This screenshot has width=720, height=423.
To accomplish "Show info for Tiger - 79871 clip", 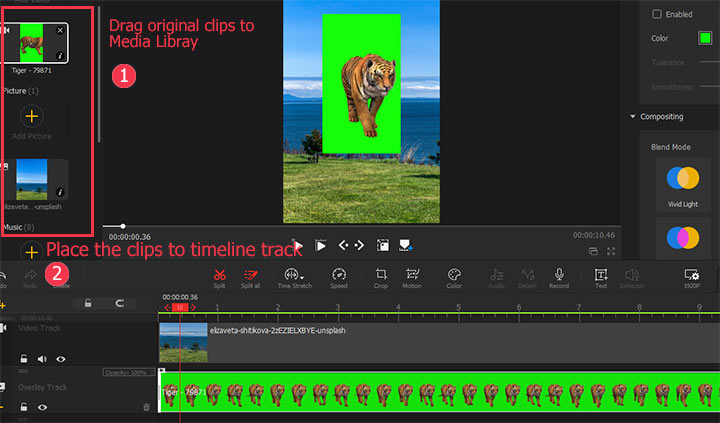I will [60, 56].
